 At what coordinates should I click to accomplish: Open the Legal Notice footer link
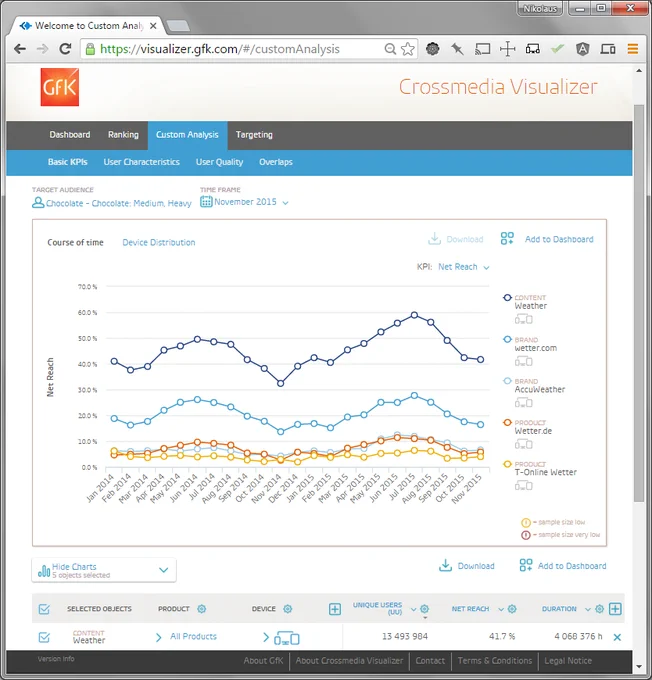[568, 660]
